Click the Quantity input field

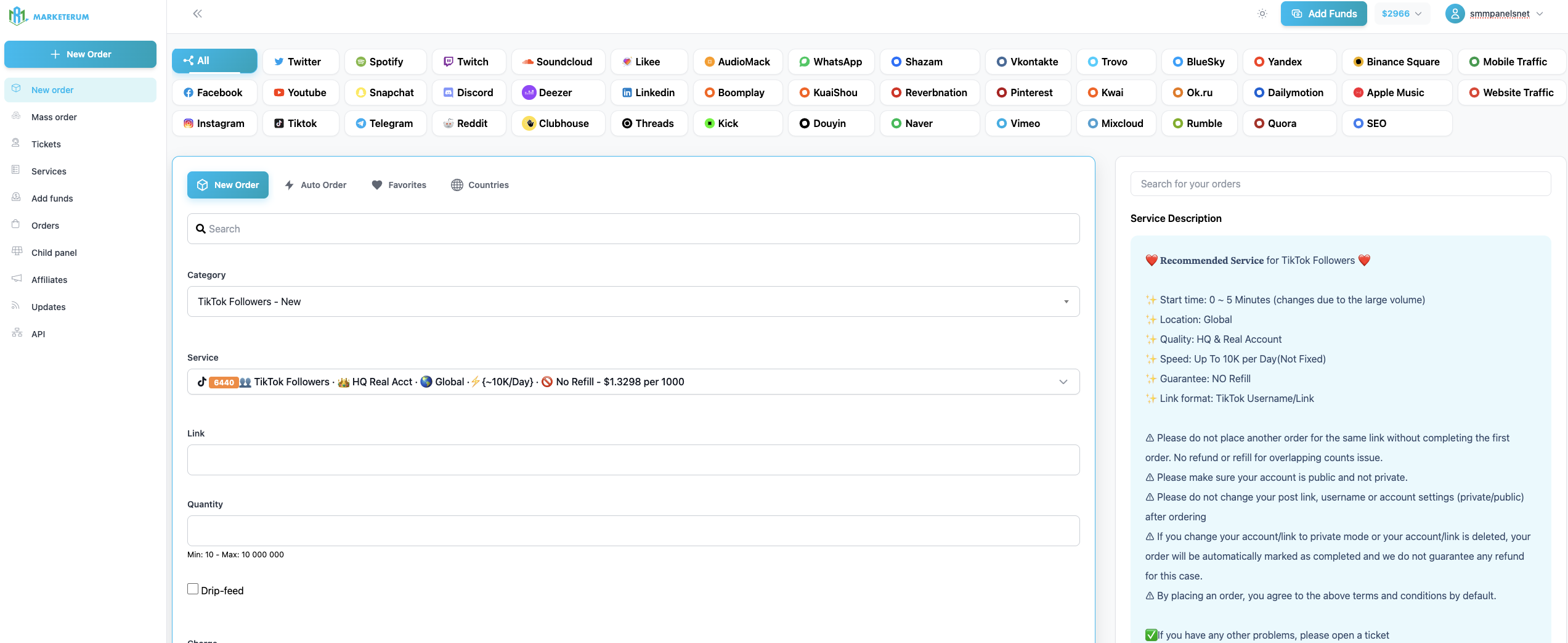pyautogui.click(x=633, y=531)
